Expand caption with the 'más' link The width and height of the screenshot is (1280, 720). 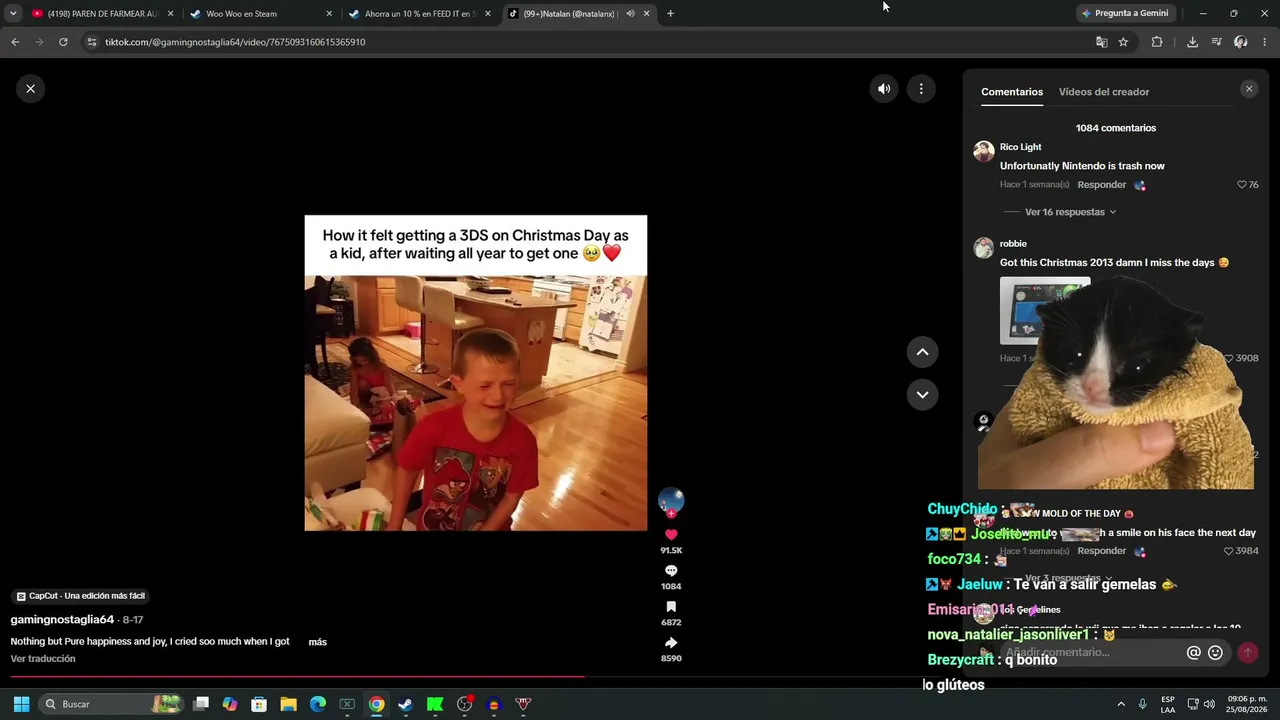(x=317, y=642)
